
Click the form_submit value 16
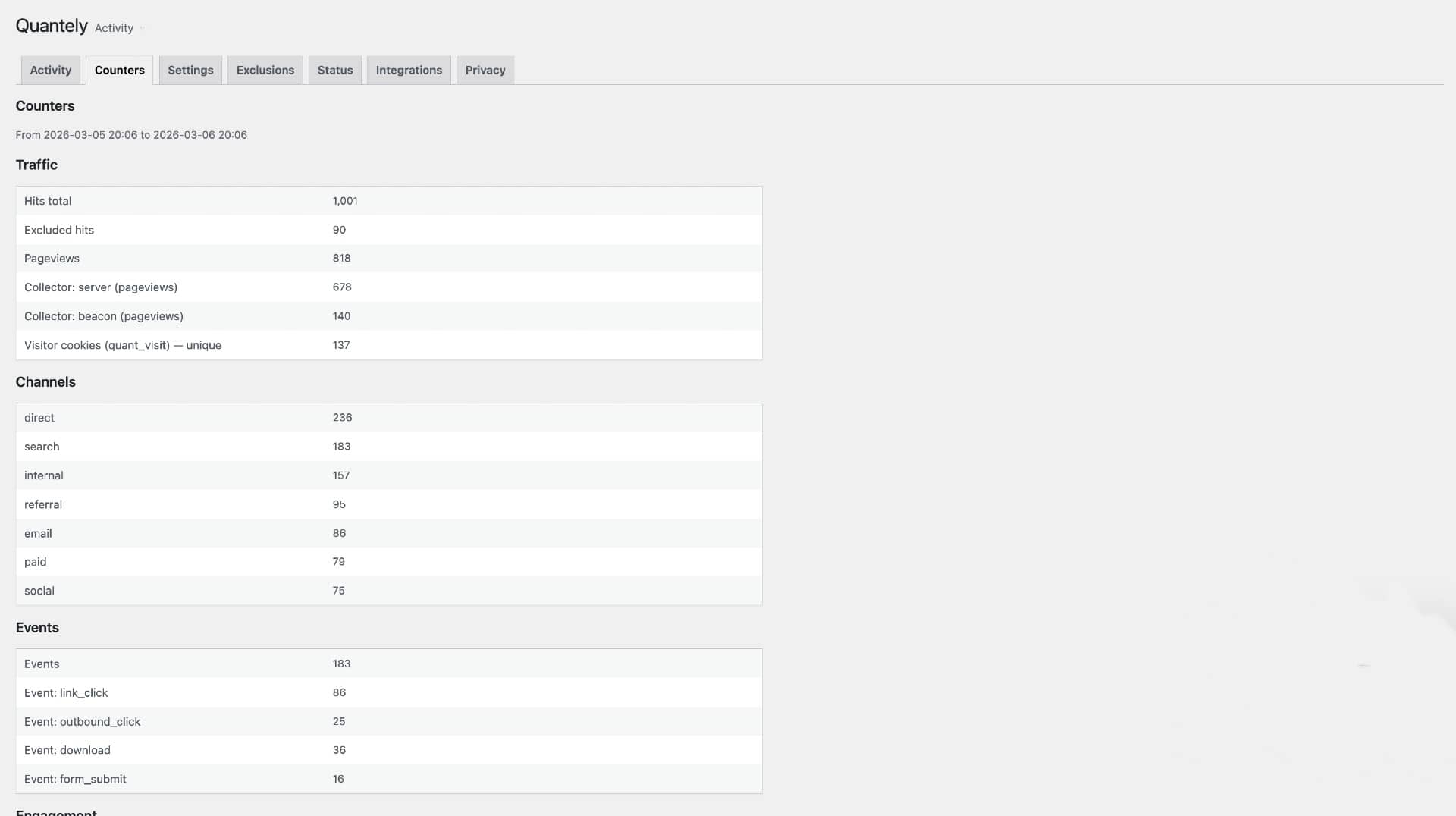(338, 779)
